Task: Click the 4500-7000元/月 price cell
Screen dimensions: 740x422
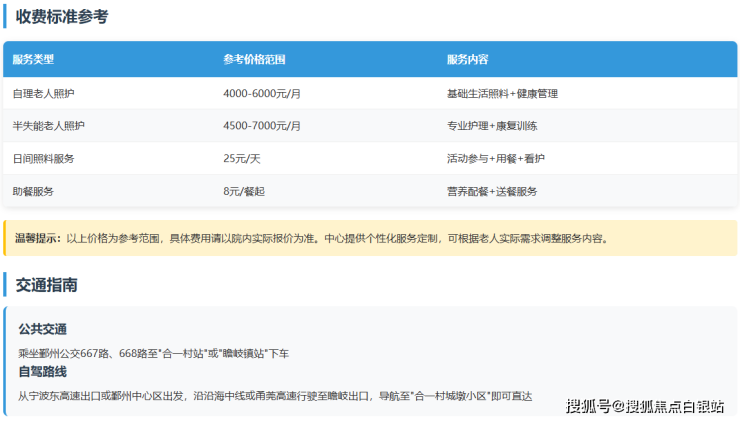Action: [262, 126]
